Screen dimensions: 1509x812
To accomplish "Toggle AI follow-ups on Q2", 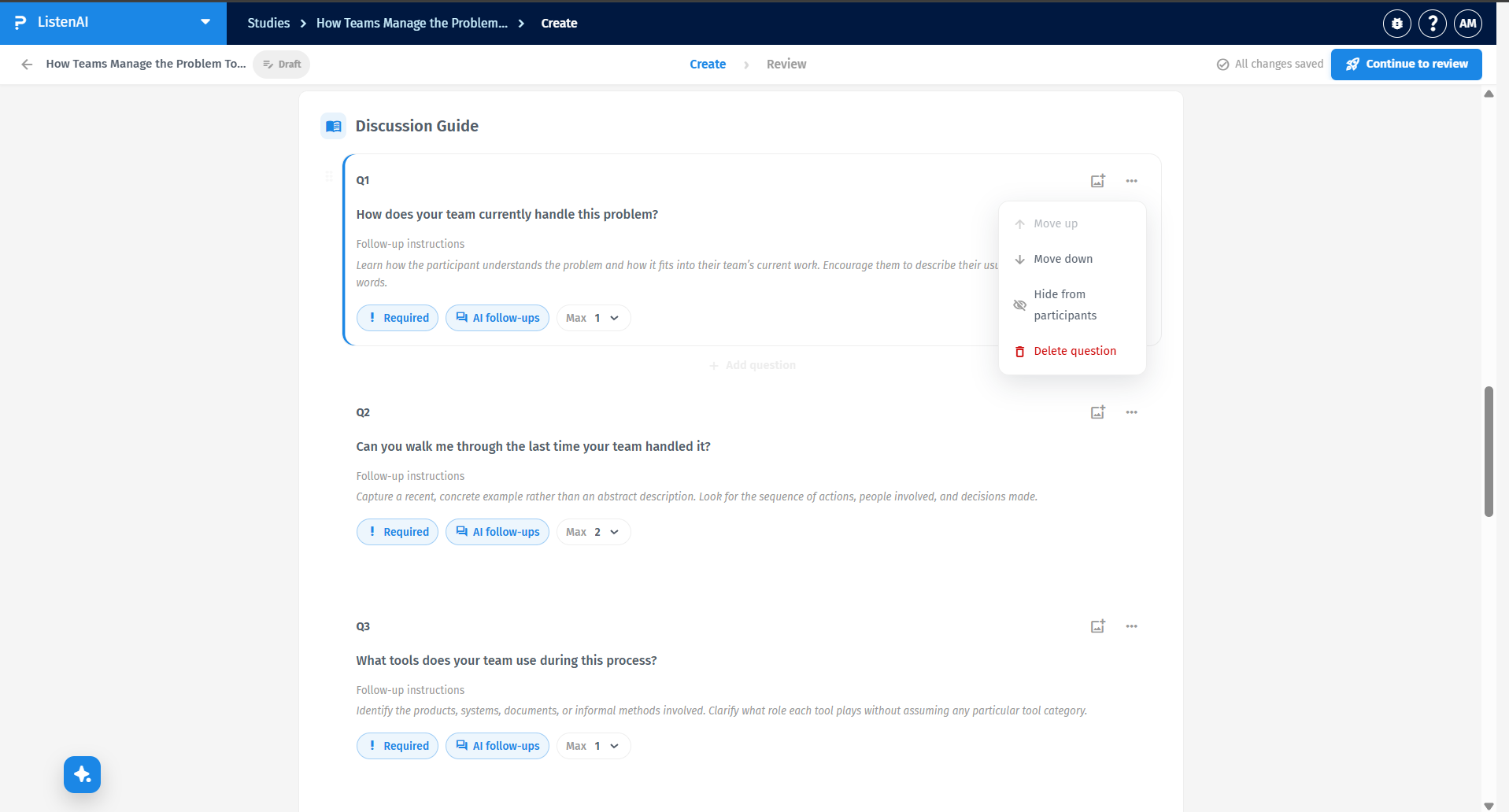I will pyautogui.click(x=497, y=532).
